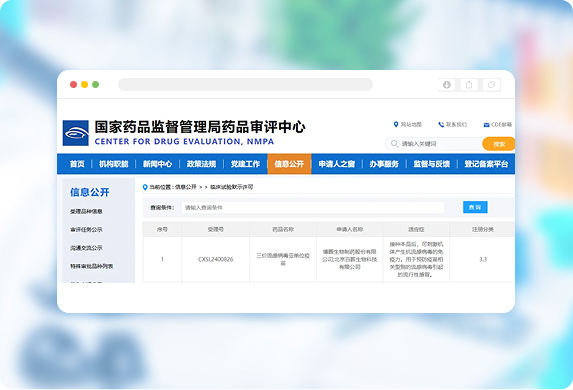Viewport: 573px width, 390px height.
Task: Click the browser download icon
Action: point(447,85)
